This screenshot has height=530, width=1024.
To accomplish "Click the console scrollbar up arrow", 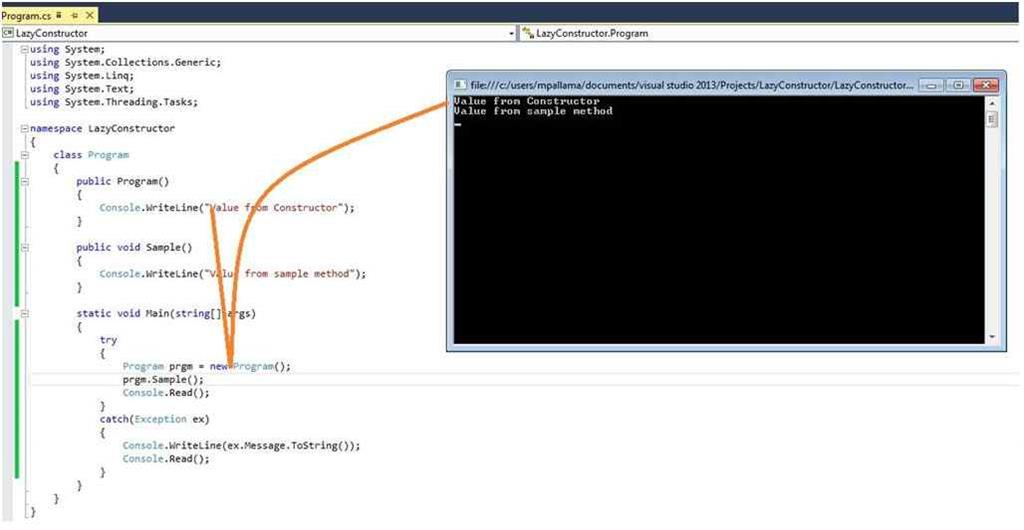I will coord(992,103).
